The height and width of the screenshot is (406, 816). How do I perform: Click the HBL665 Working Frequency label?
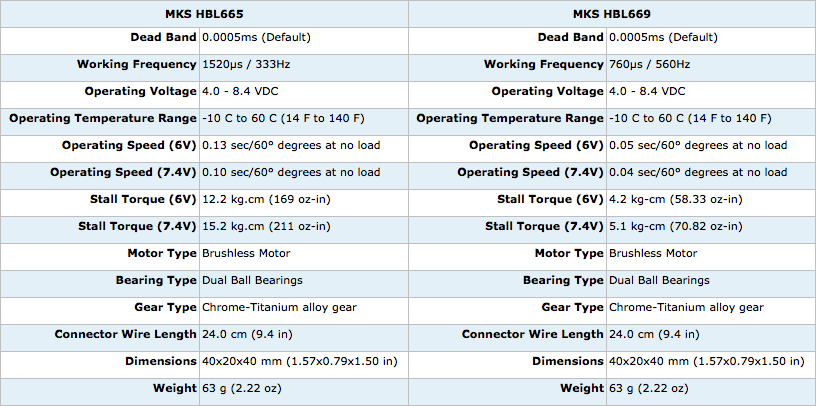[x=137, y=65]
